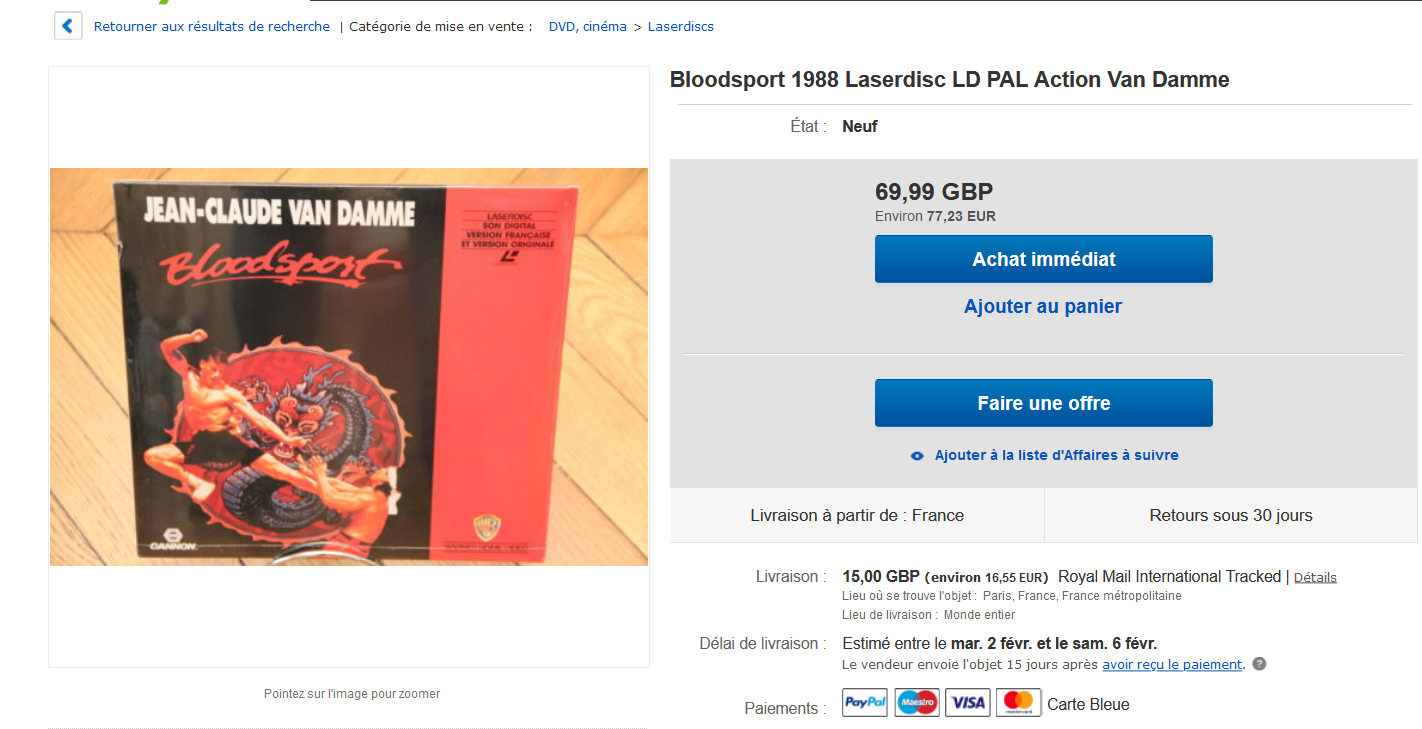This screenshot has height=729, width=1422.
Task: Click the Bloodsport listing title
Action: [x=950, y=80]
